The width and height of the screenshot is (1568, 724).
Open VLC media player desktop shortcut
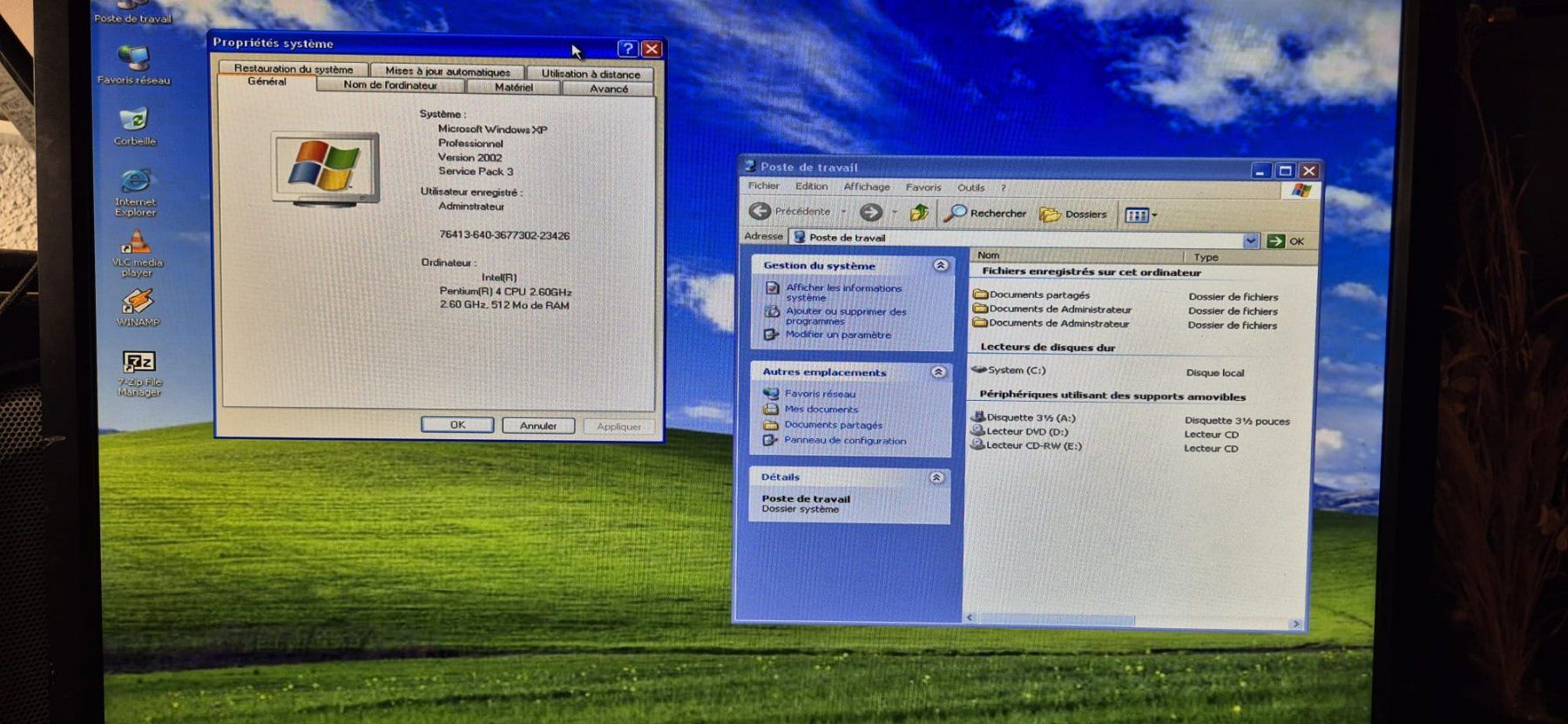tap(136, 253)
